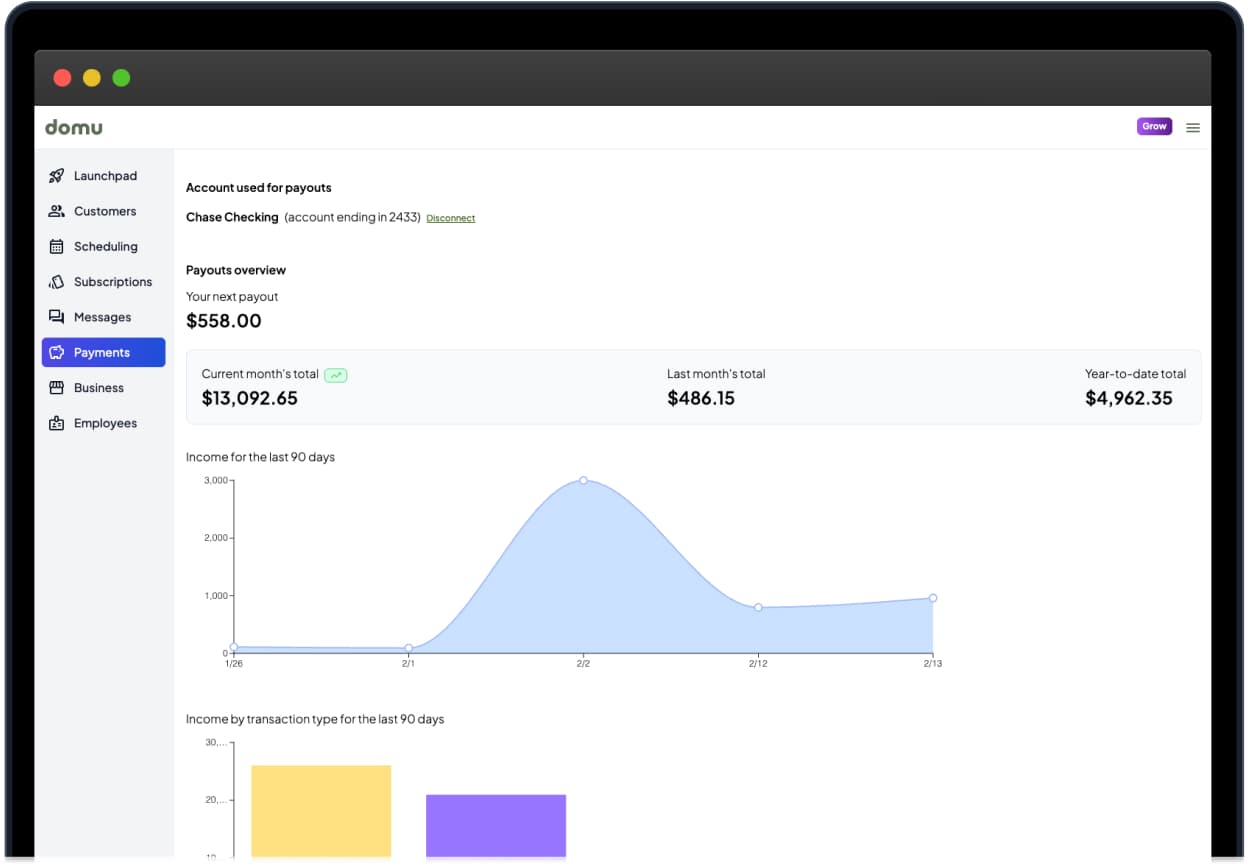Click the yellow bar in transaction chart
This screenshot has height=865, width=1250.
coord(321,811)
